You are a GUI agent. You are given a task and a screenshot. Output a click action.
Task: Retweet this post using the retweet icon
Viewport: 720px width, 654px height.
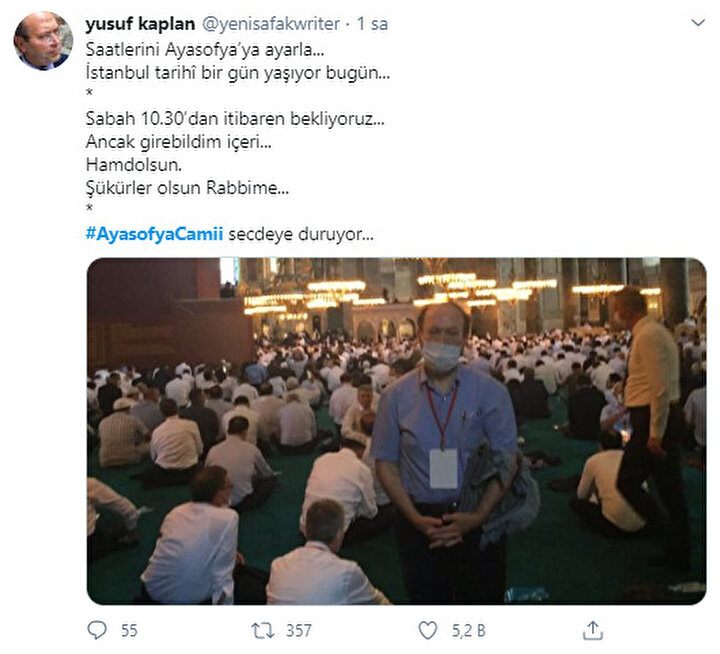point(263,631)
